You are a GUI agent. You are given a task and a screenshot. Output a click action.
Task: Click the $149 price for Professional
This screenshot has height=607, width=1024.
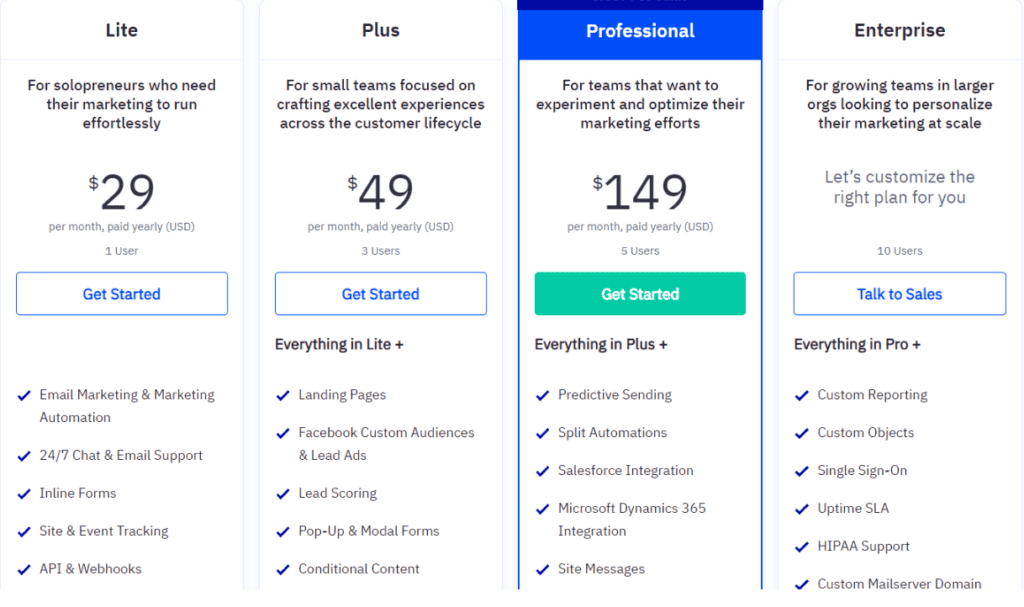coord(640,192)
